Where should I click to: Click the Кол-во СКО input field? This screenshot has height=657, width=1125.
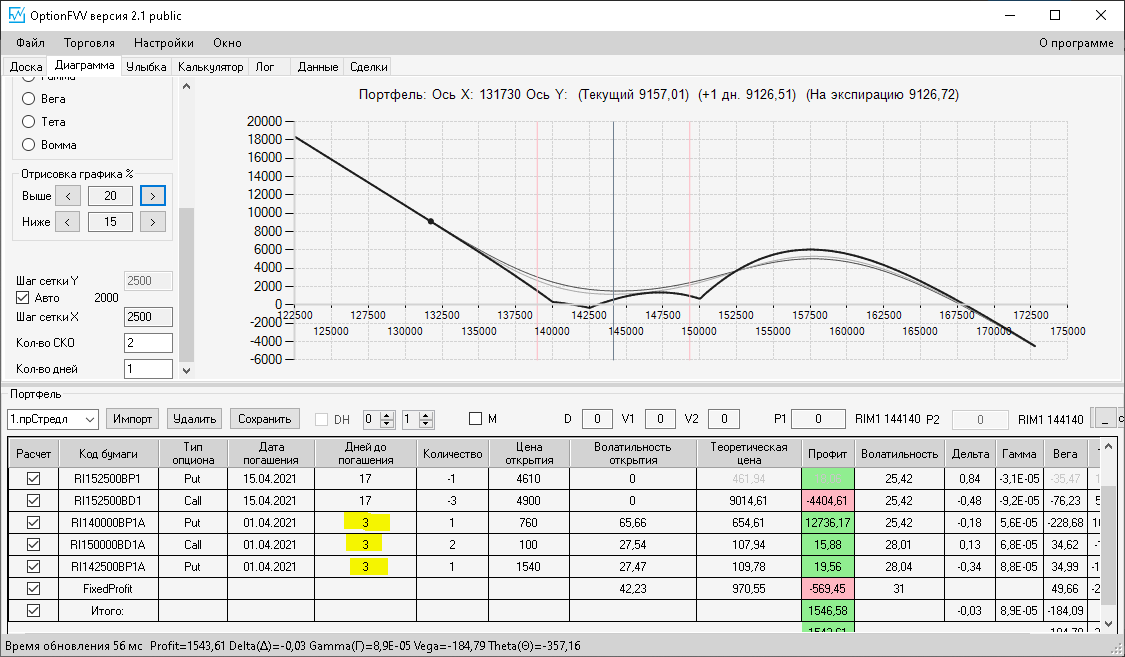coord(149,343)
